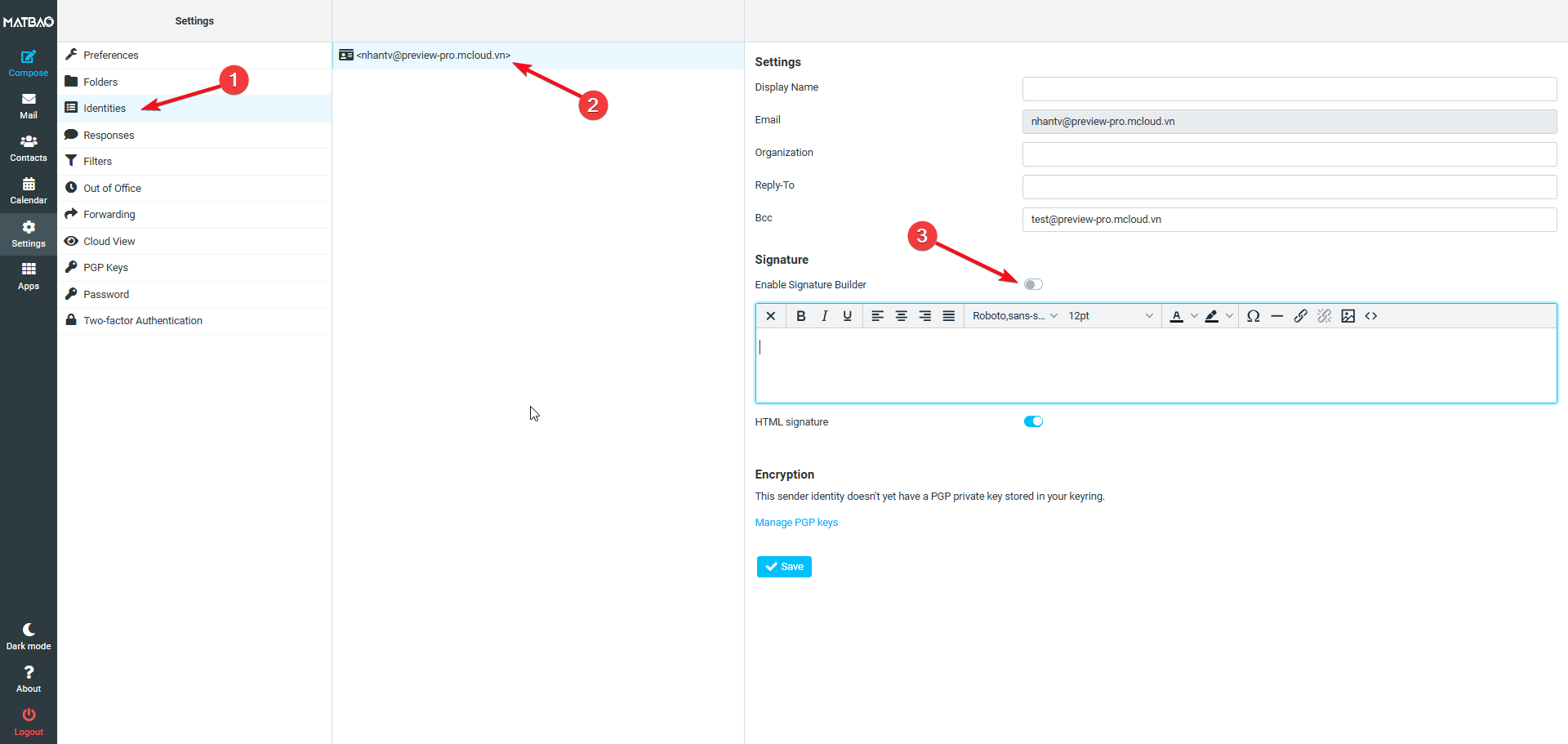This screenshot has height=744, width=1568.
Task: Follow the Manage PGP keys link
Action: tap(796, 523)
